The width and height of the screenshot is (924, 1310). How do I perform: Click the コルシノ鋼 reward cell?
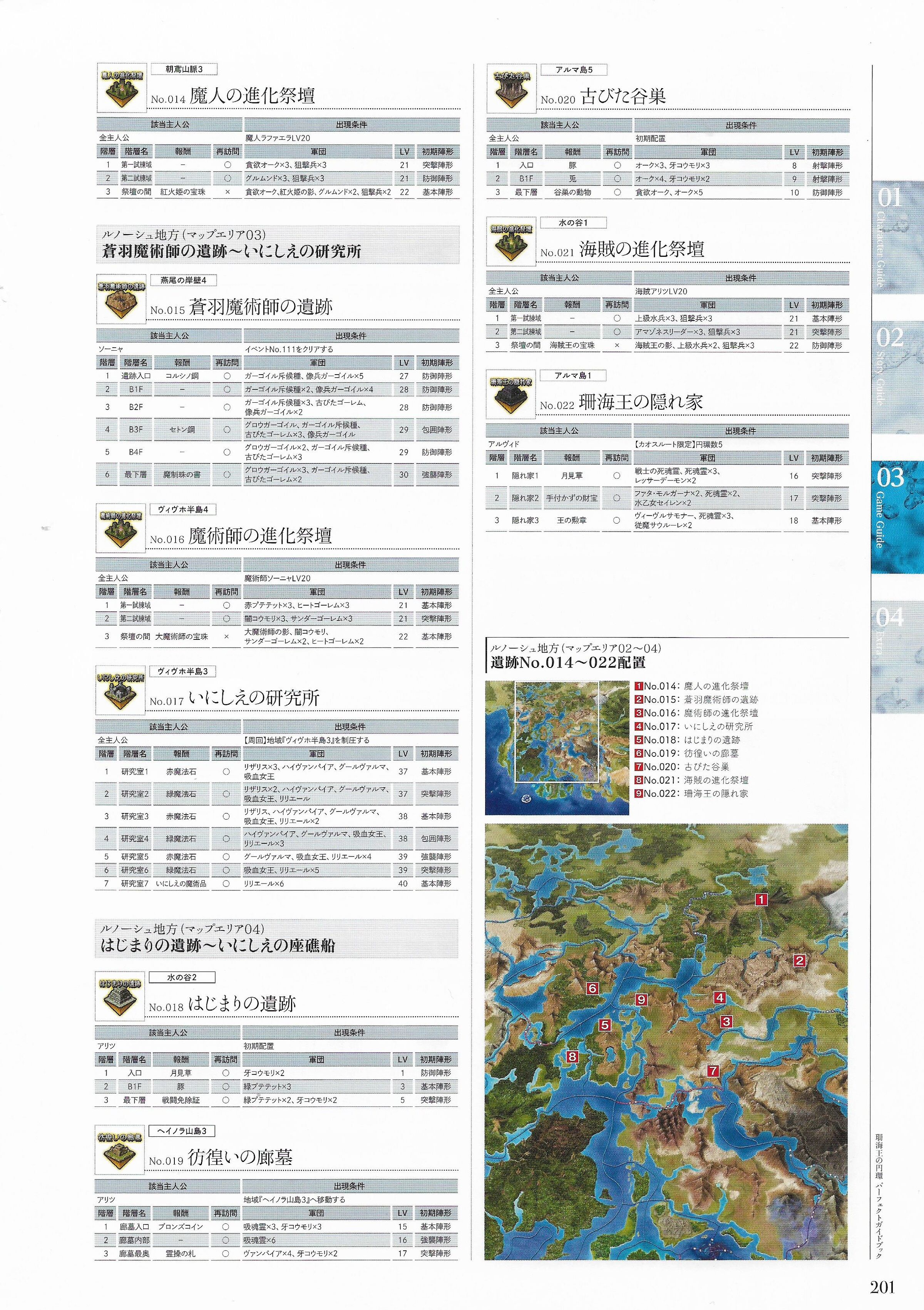click(182, 376)
